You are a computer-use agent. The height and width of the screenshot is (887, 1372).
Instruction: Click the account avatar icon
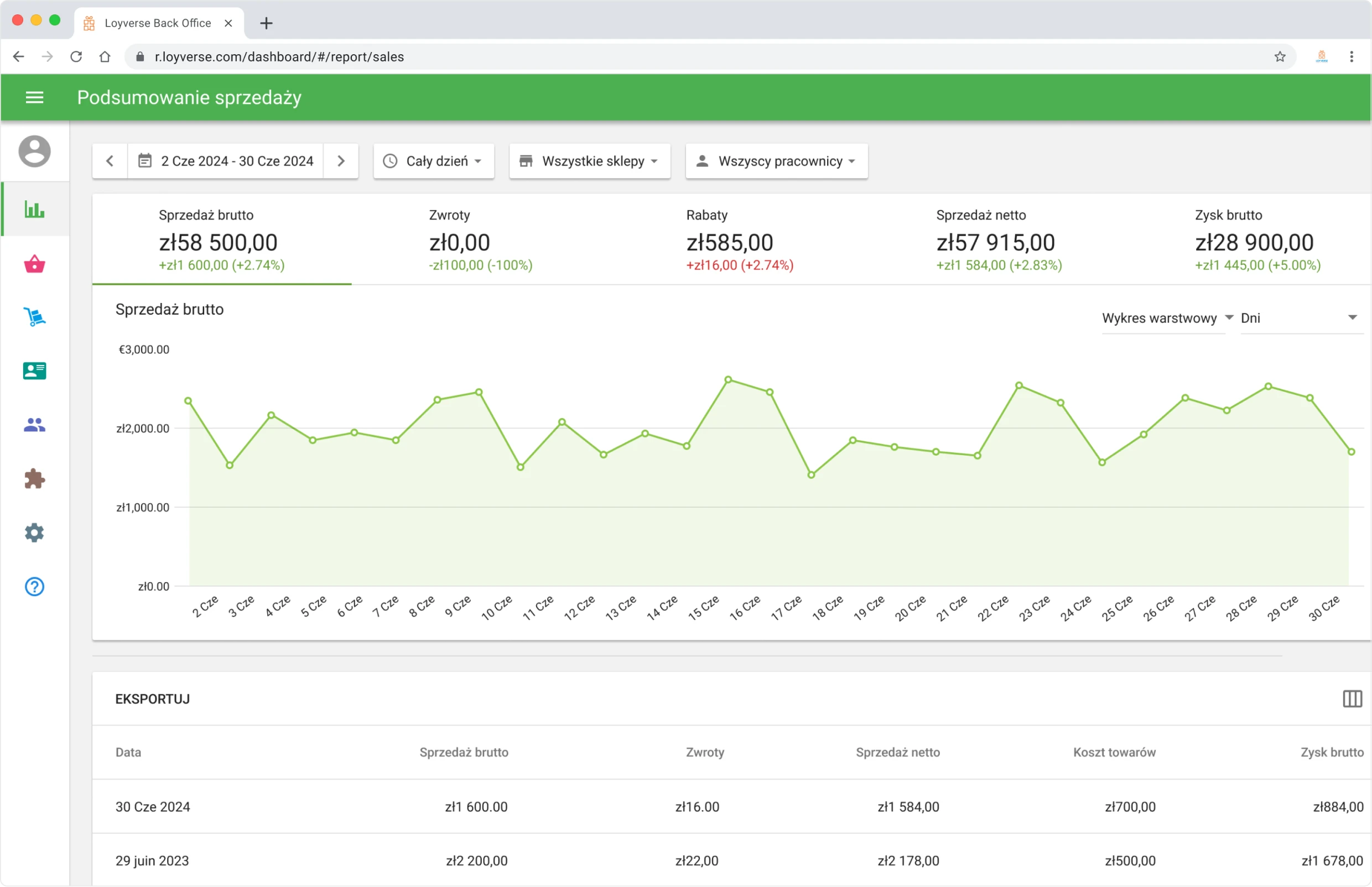[x=34, y=151]
